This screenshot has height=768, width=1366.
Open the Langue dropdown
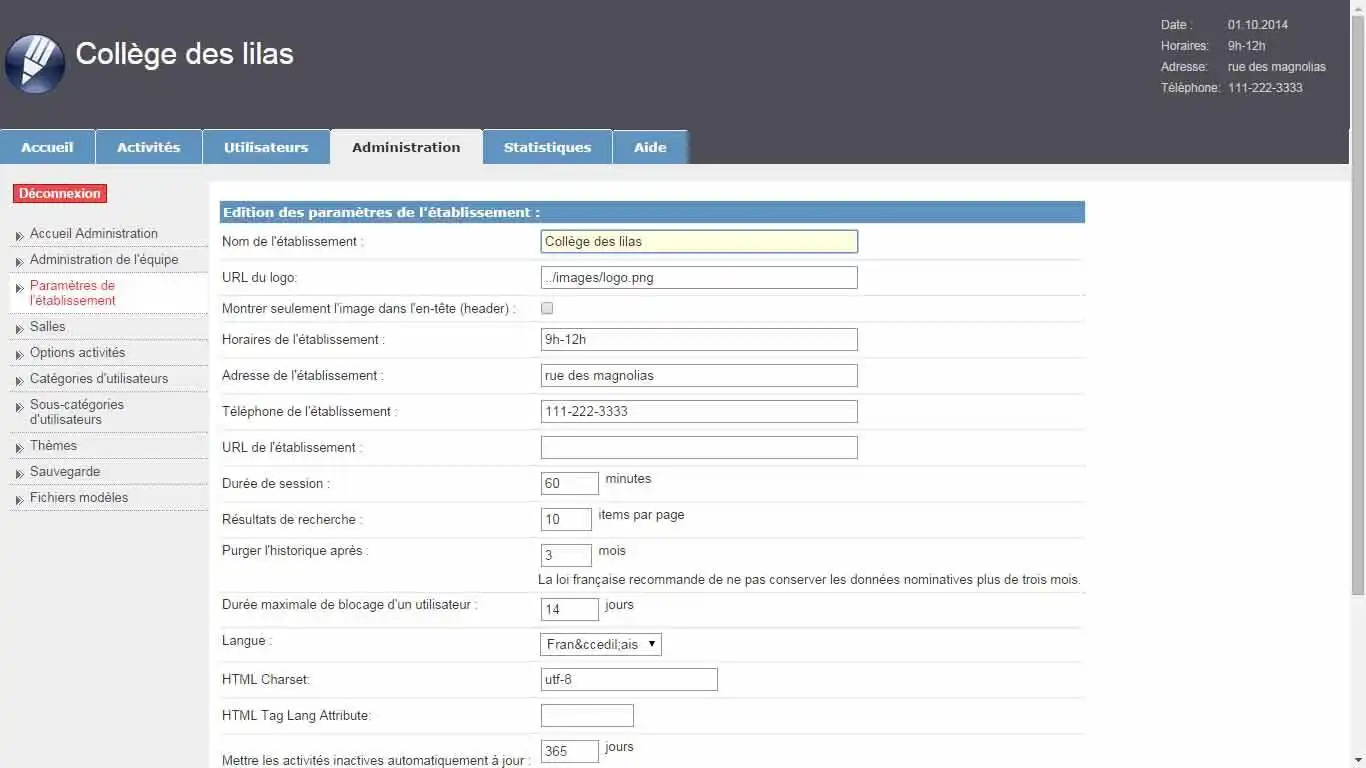(x=601, y=644)
